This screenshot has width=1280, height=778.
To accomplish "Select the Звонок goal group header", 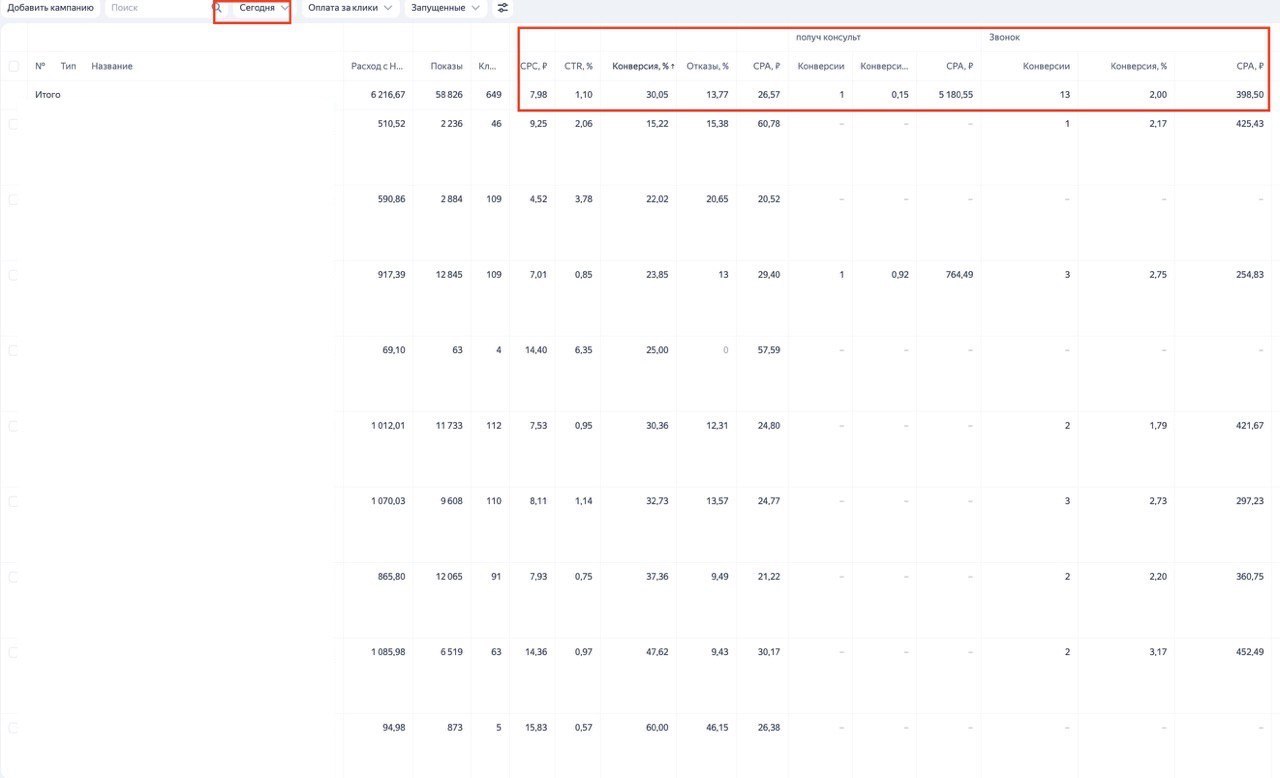I will [1004, 37].
